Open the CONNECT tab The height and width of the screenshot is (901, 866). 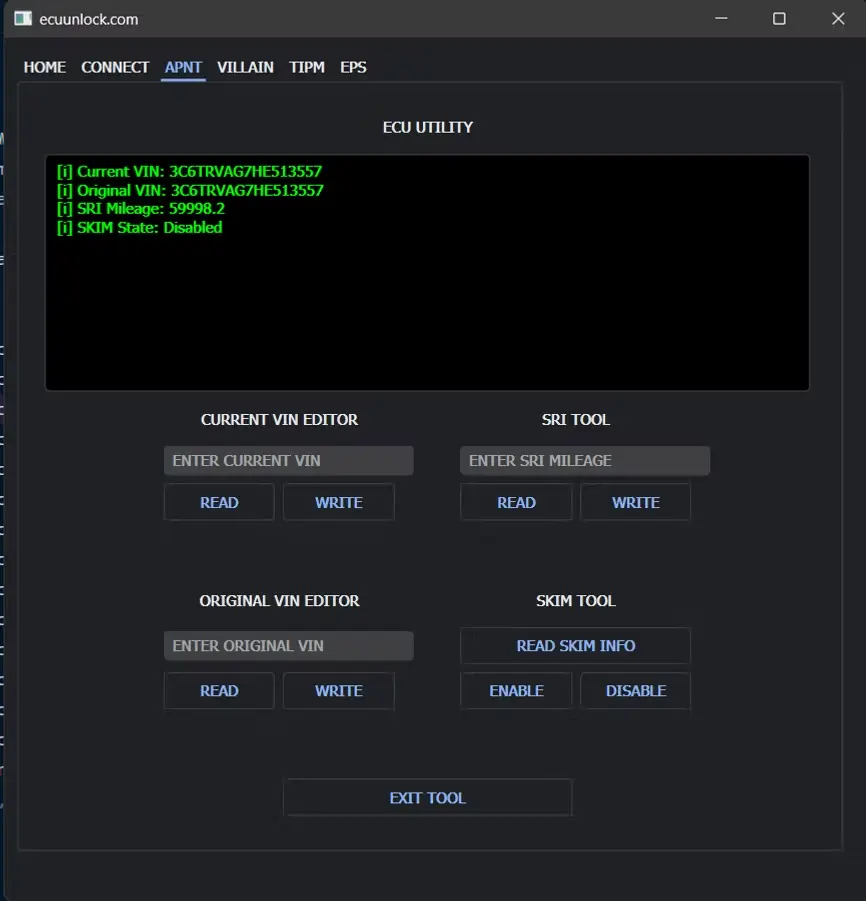(115, 67)
